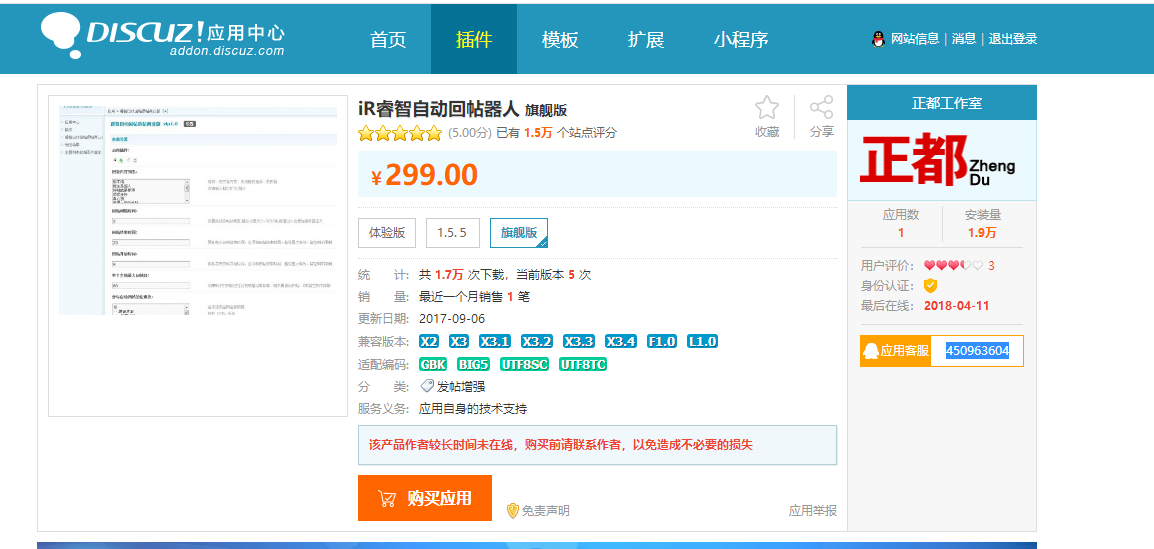The width and height of the screenshot is (1154, 549).
Task: Click the 正都 ZhengDu developer logo
Action: tap(938, 160)
